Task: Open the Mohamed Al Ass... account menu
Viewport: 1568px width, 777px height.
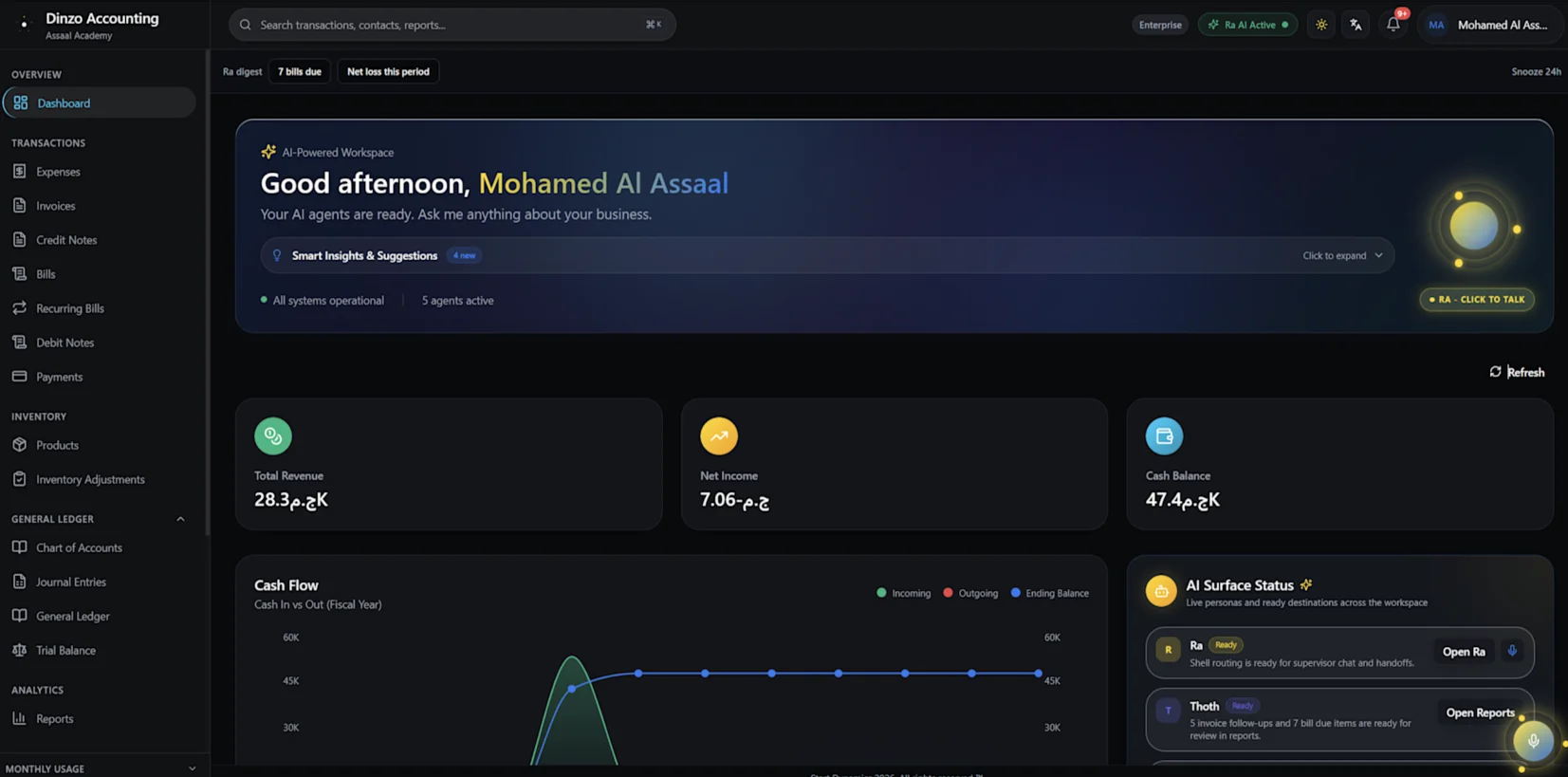Action: [1491, 25]
